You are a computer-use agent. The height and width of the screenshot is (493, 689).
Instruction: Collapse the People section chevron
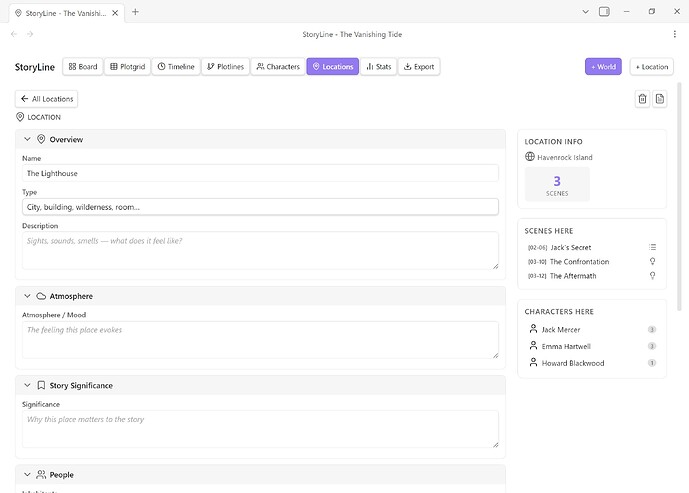pyautogui.click(x=27, y=475)
